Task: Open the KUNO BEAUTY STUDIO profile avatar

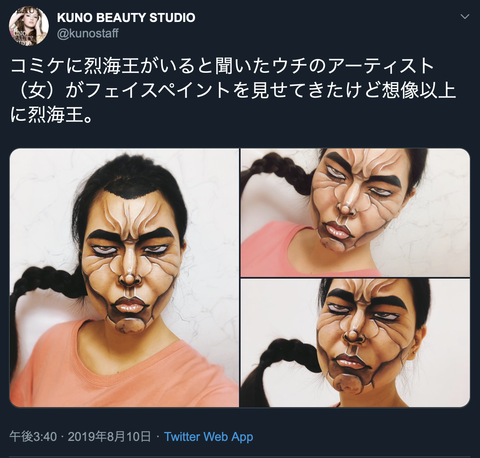Action: (x=29, y=26)
